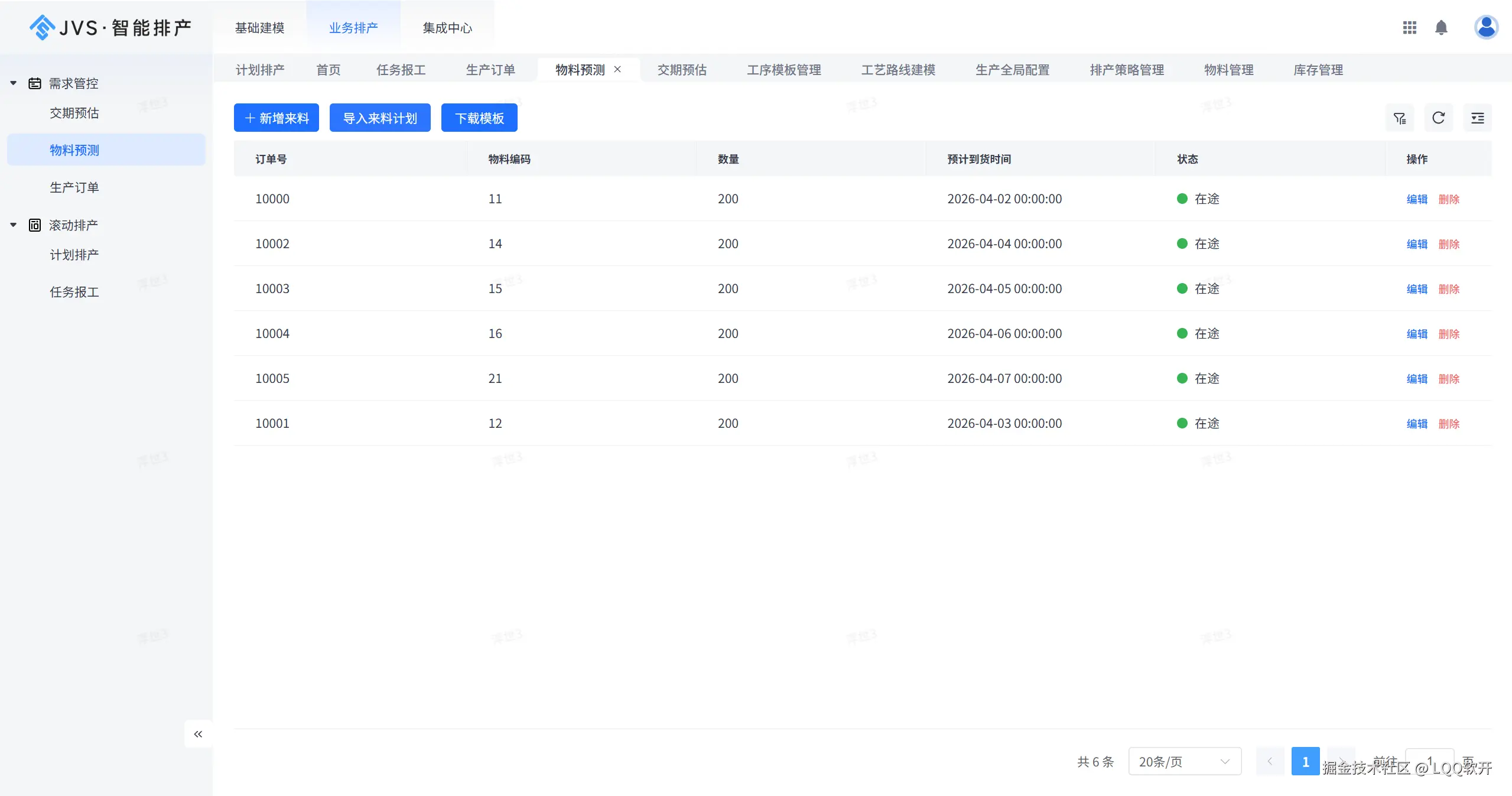Click the user avatar icon
The image size is (1512, 796).
pos(1485,27)
